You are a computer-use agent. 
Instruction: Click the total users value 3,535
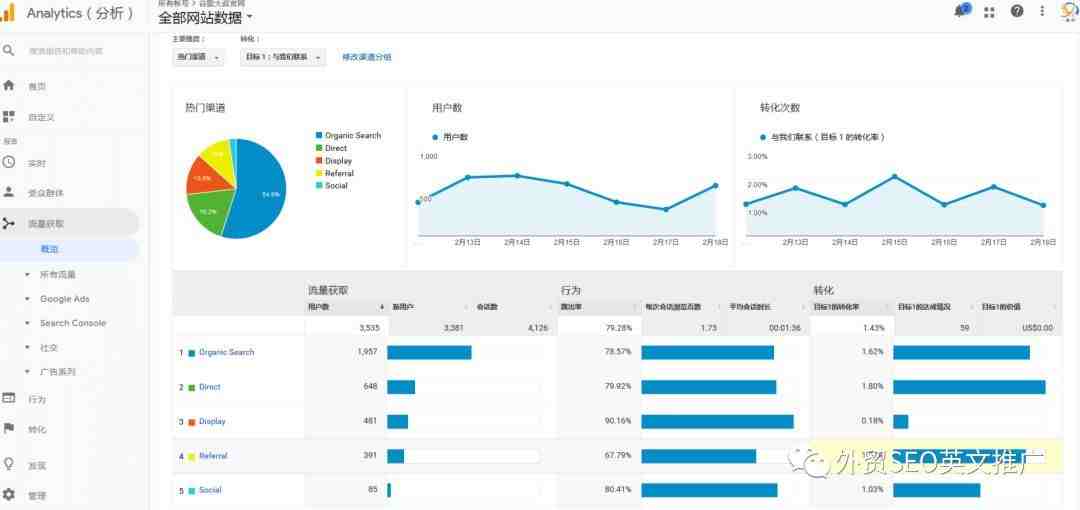click(369, 328)
